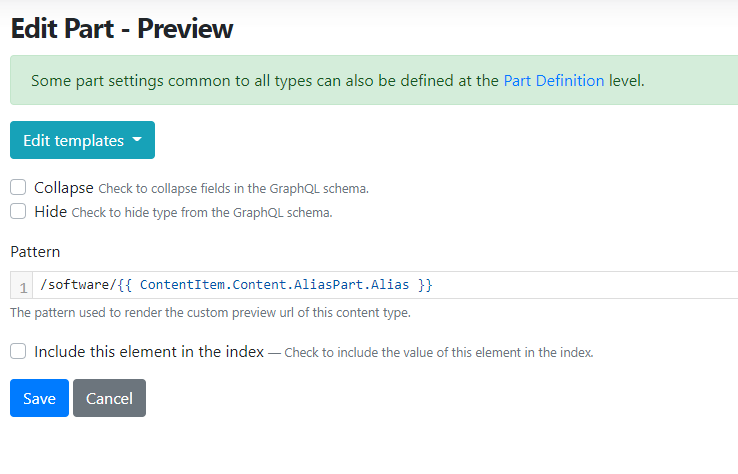Place cursor on ContentItem.Content.AliasPart.Alias expression
738x474 pixels.
coord(274,285)
